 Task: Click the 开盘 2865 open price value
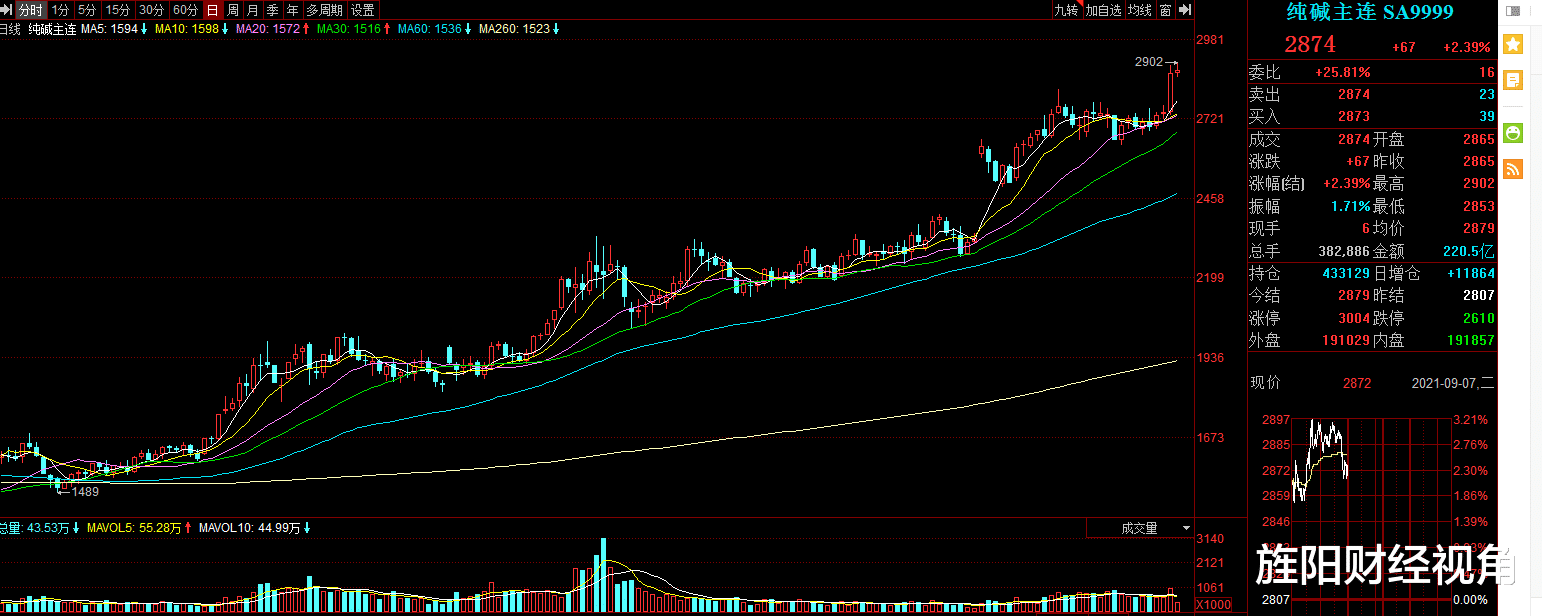(x=1478, y=139)
